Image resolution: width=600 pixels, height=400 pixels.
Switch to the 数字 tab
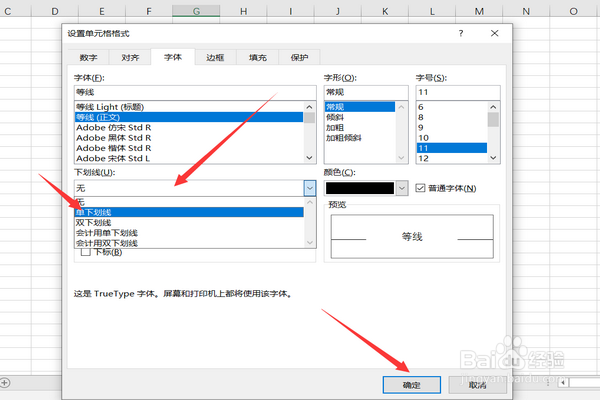[88, 57]
